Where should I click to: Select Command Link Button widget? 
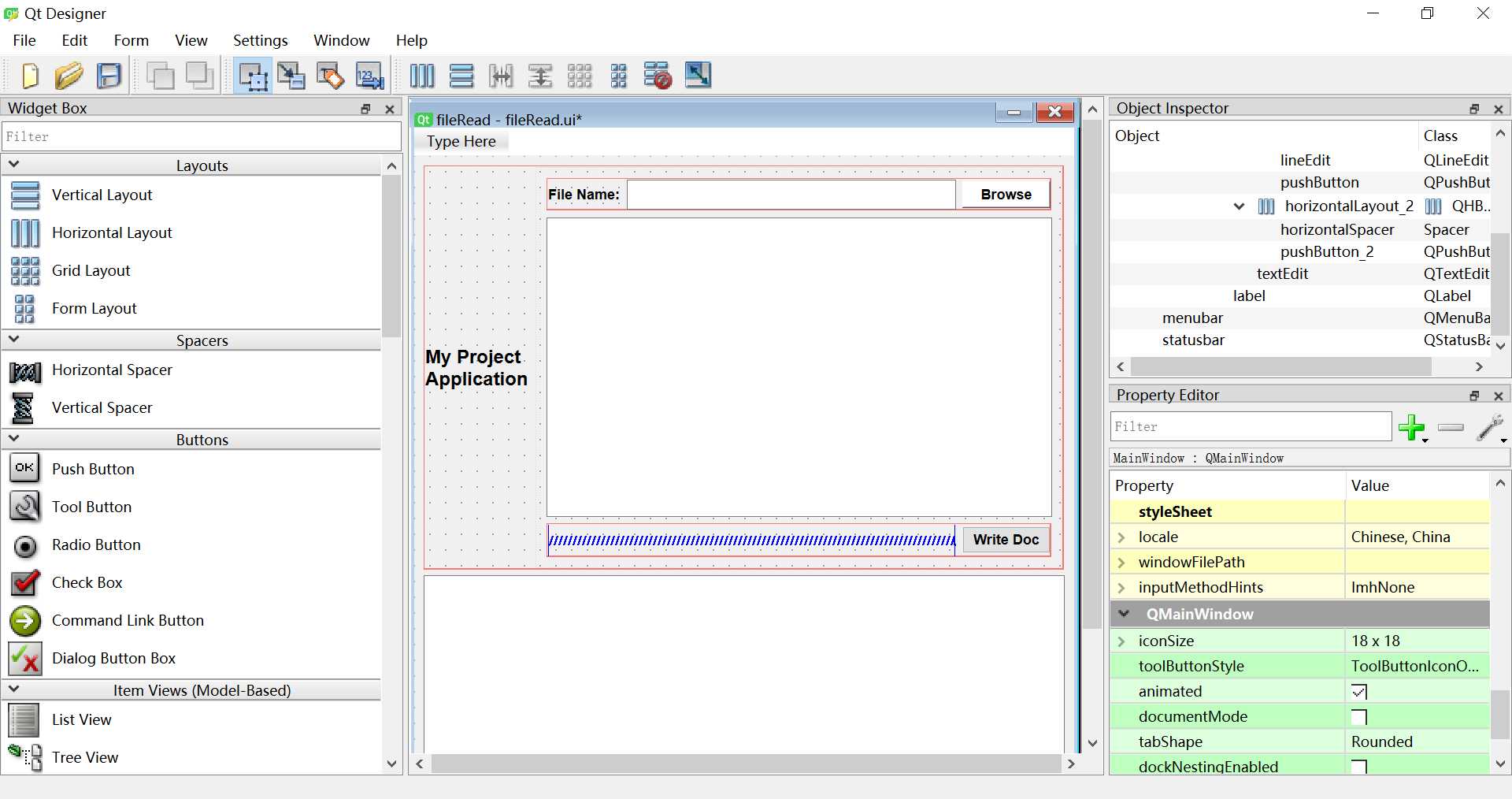tap(128, 620)
